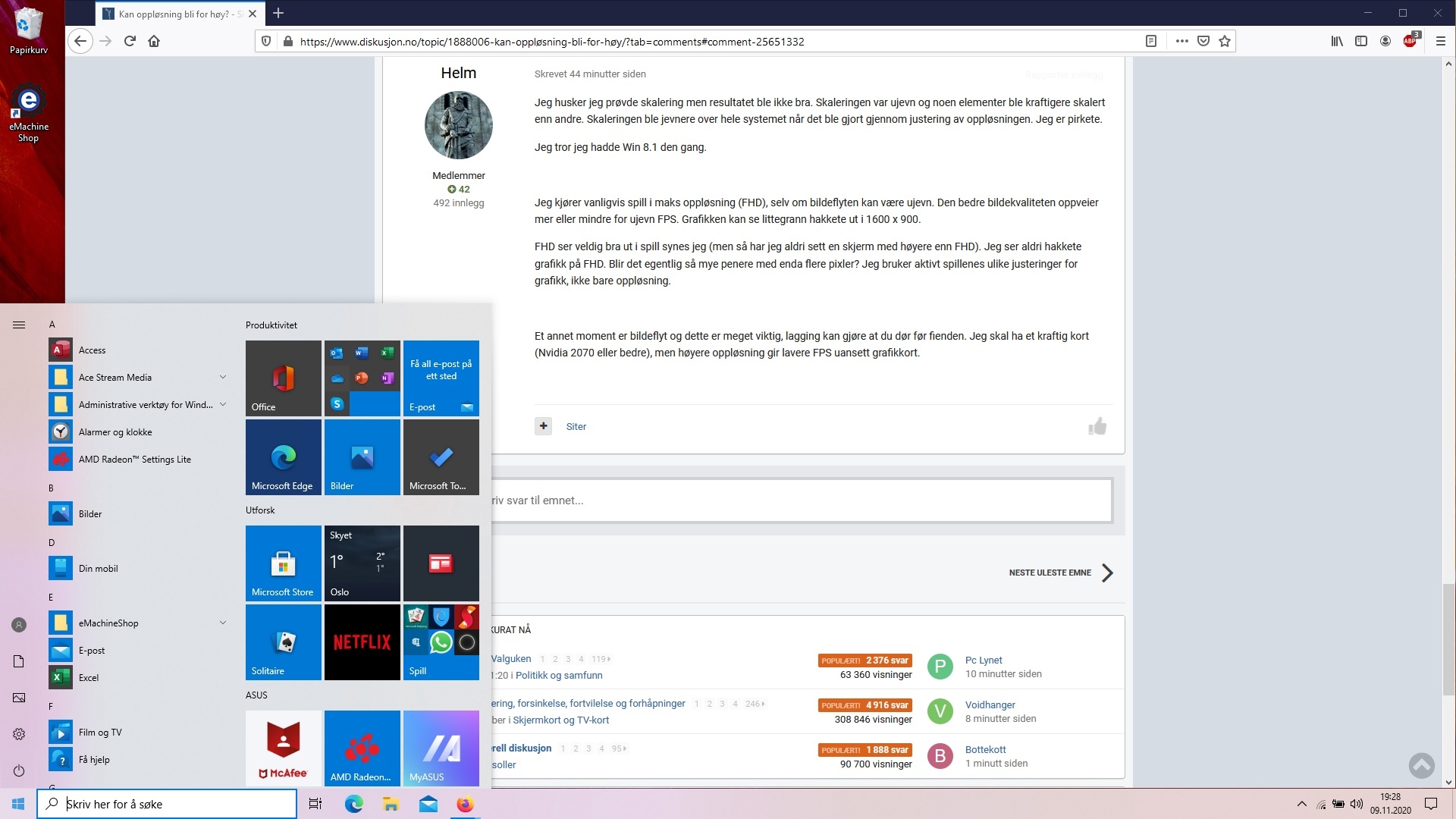Viewport: 1456px width, 819px height.
Task: Launch Microsoft Edge tile in Start menu
Action: (x=283, y=457)
